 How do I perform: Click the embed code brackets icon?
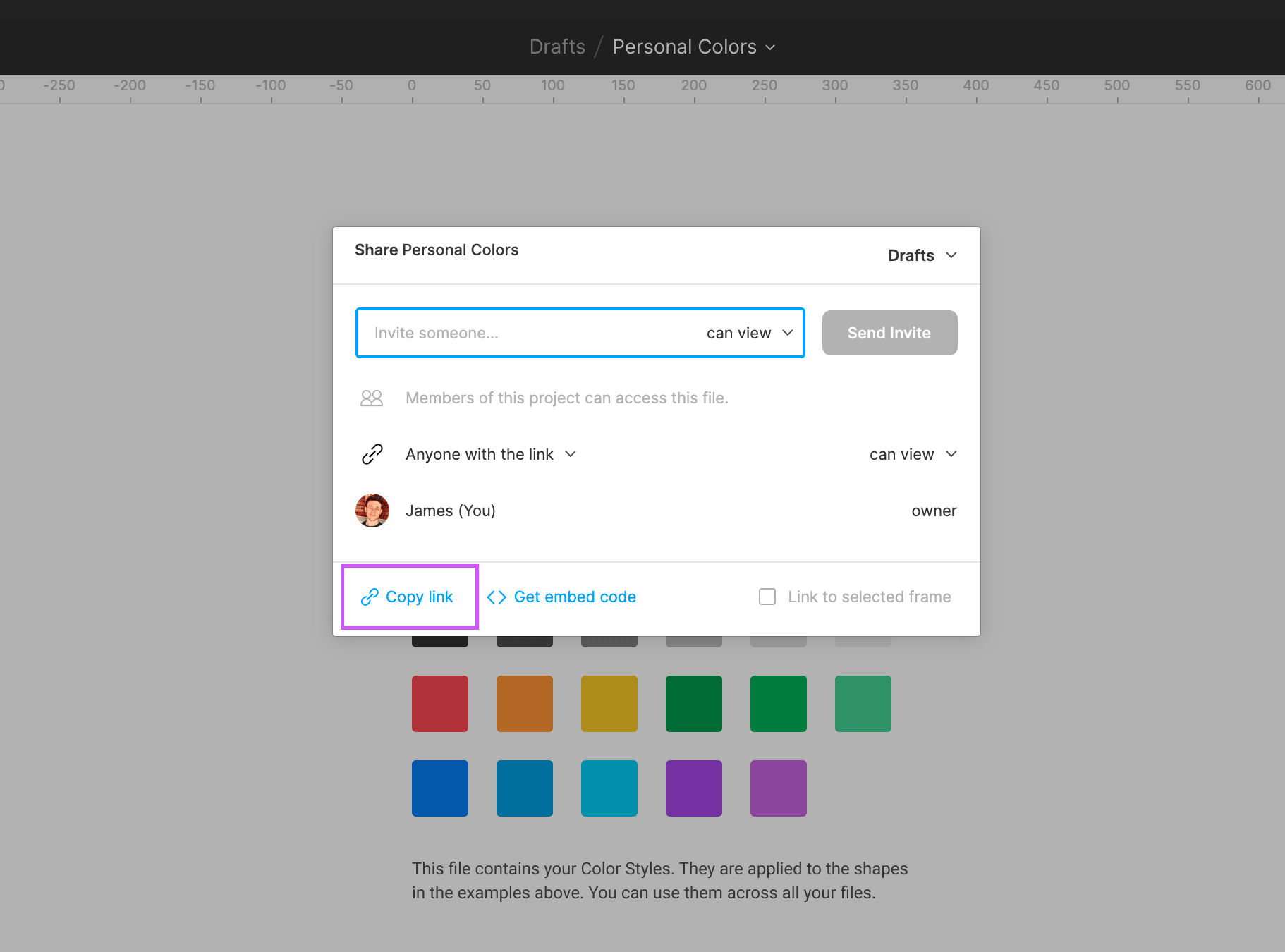click(x=497, y=597)
